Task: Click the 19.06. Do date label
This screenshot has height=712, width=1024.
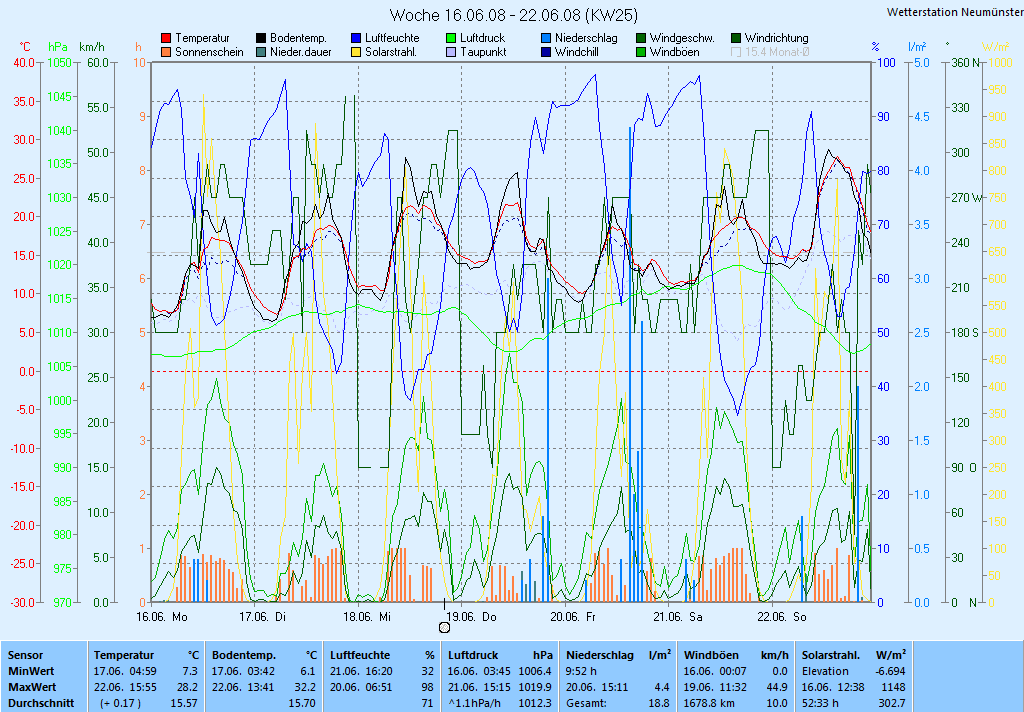Action: [471, 617]
